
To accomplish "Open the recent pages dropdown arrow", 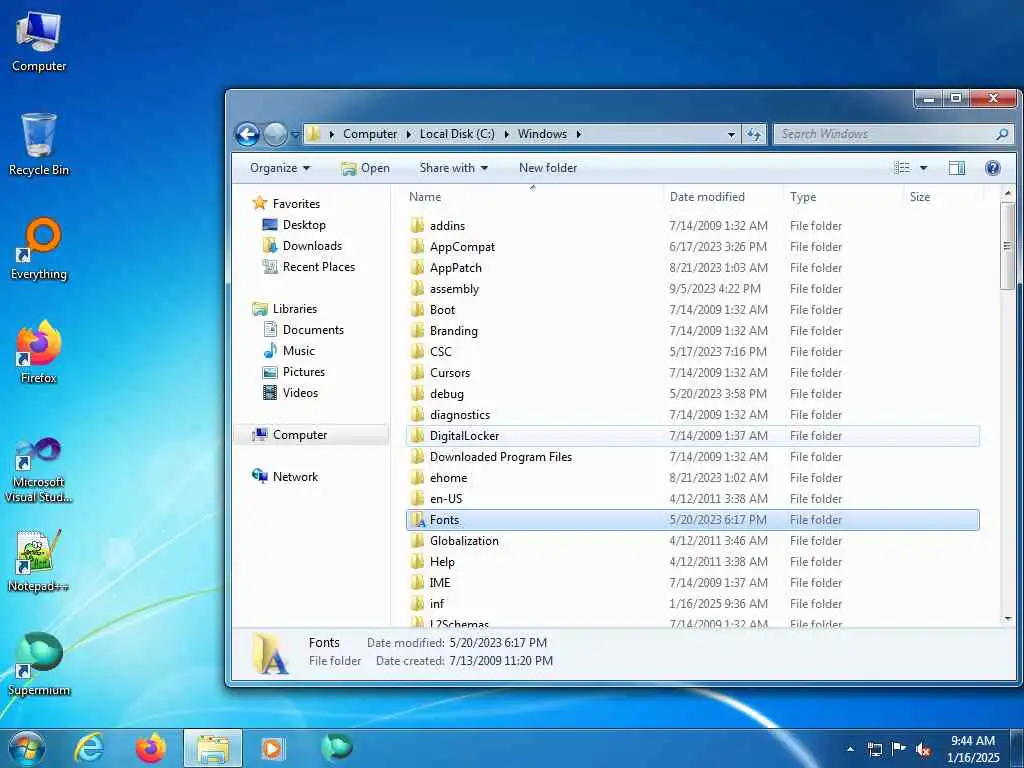I will (x=295, y=135).
